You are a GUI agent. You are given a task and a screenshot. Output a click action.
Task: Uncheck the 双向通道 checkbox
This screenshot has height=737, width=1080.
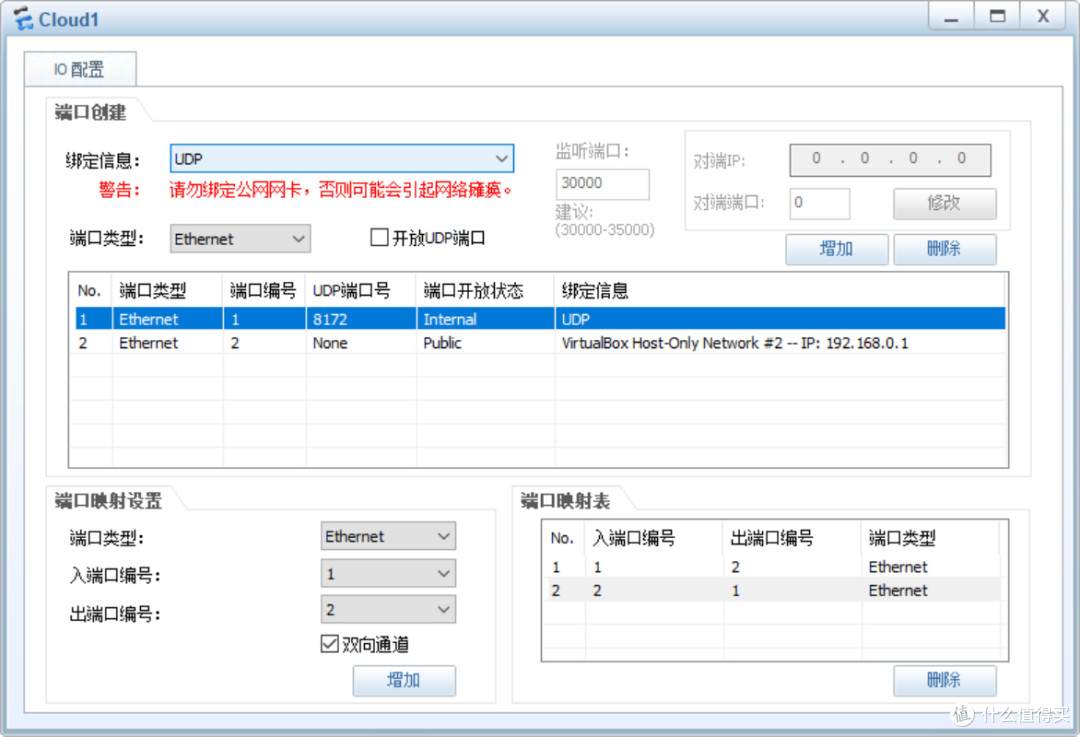pos(330,644)
